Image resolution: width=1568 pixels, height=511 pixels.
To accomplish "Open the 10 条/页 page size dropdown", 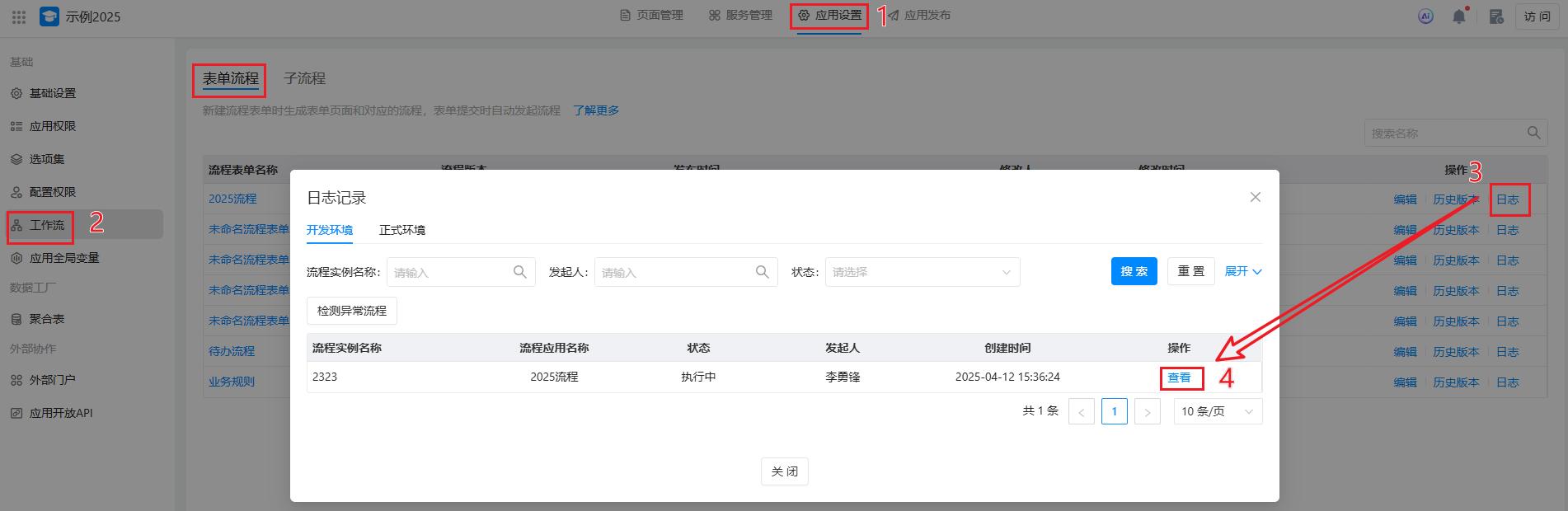I will 1217,411.
